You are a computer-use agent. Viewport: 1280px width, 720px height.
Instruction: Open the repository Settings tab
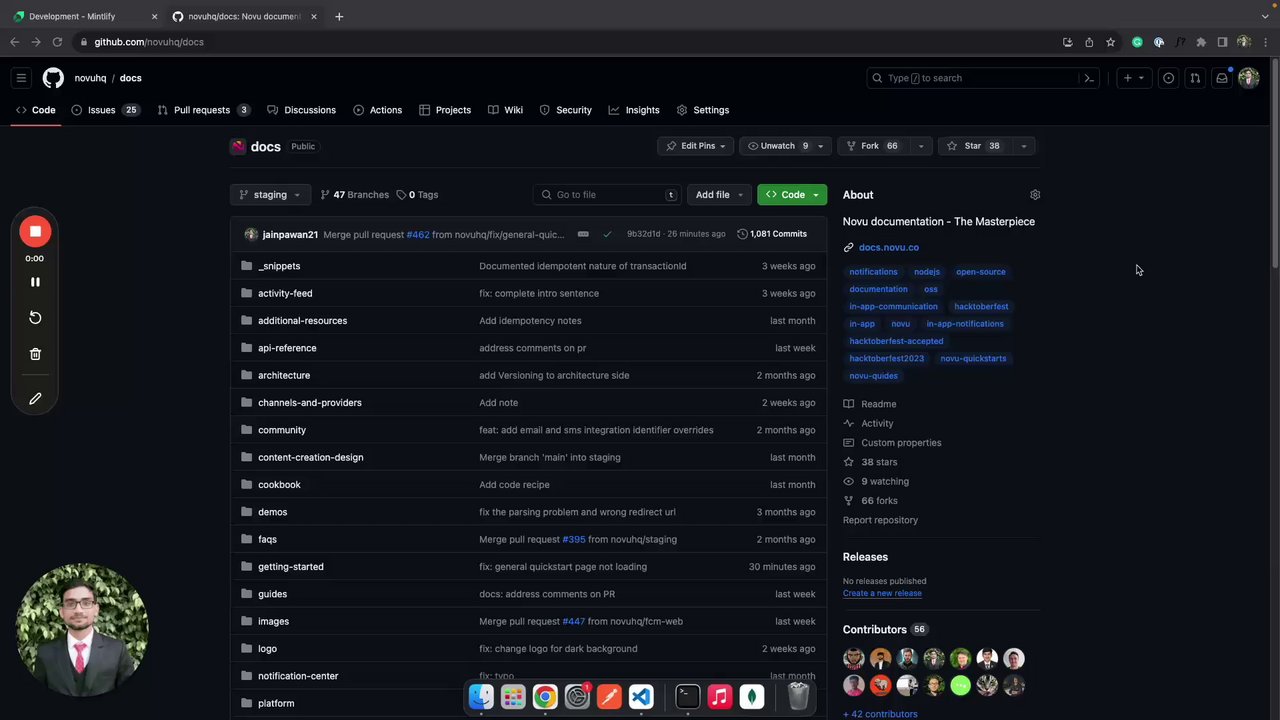pyautogui.click(x=703, y=110)
